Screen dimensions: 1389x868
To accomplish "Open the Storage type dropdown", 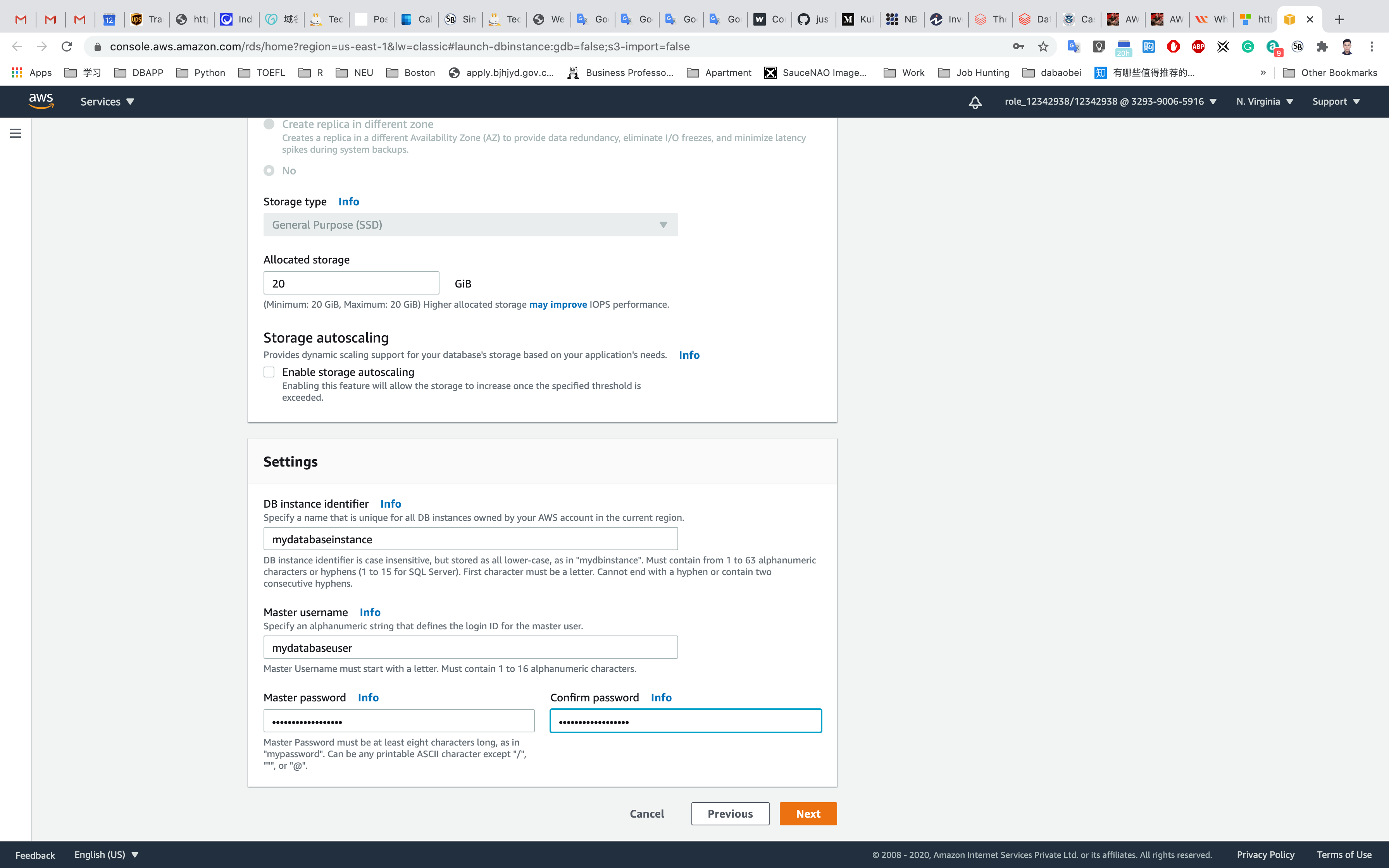I will coord(470,224).
